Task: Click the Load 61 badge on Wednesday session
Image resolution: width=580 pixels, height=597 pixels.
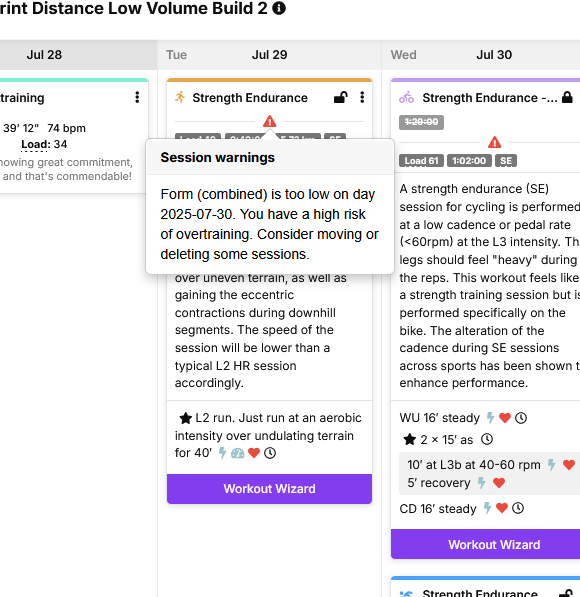Action: 421,161
